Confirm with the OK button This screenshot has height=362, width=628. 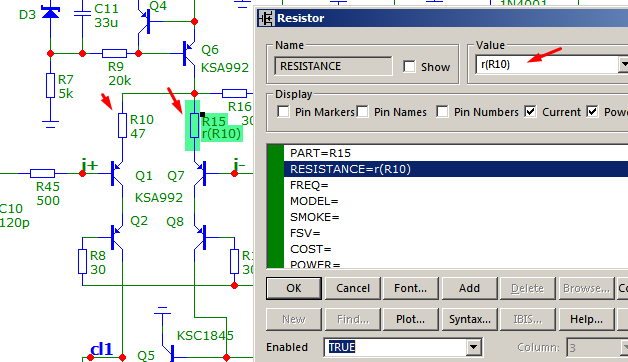294,288
